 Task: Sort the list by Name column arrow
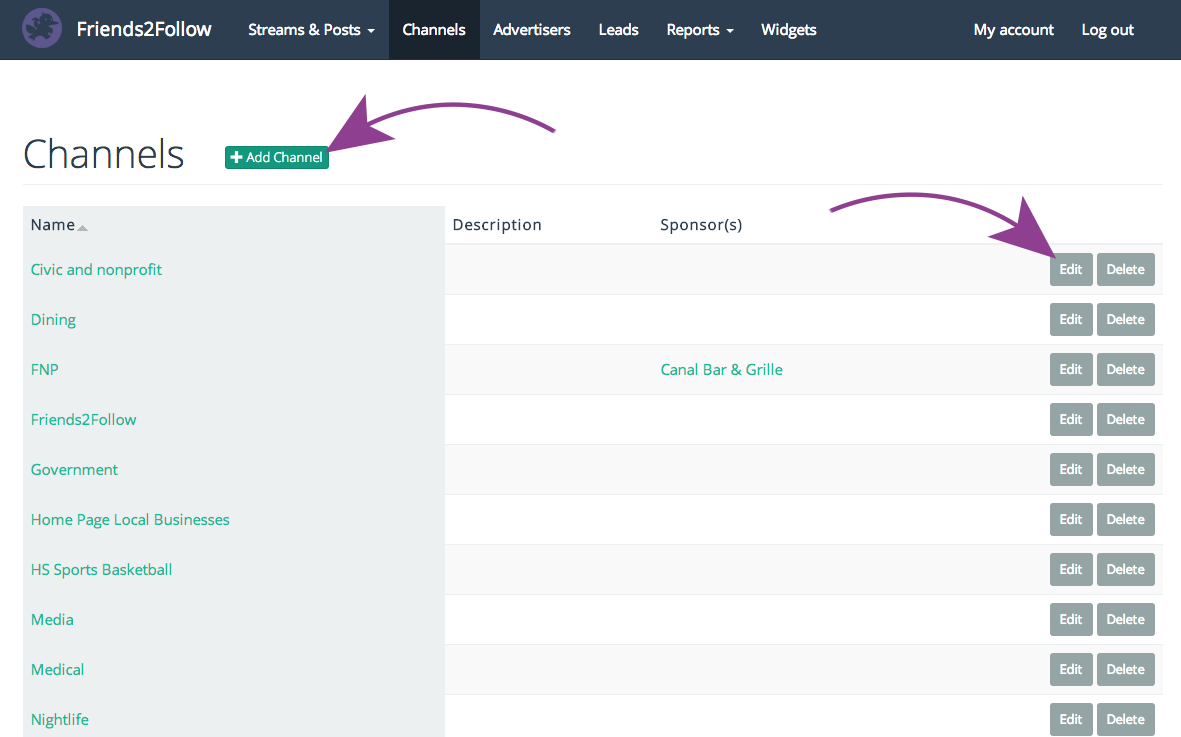tap(82, 227)
